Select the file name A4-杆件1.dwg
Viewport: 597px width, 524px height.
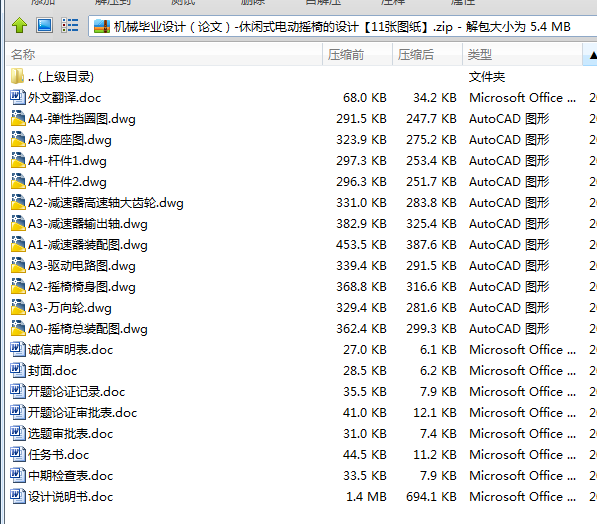(x=67, y=161)
